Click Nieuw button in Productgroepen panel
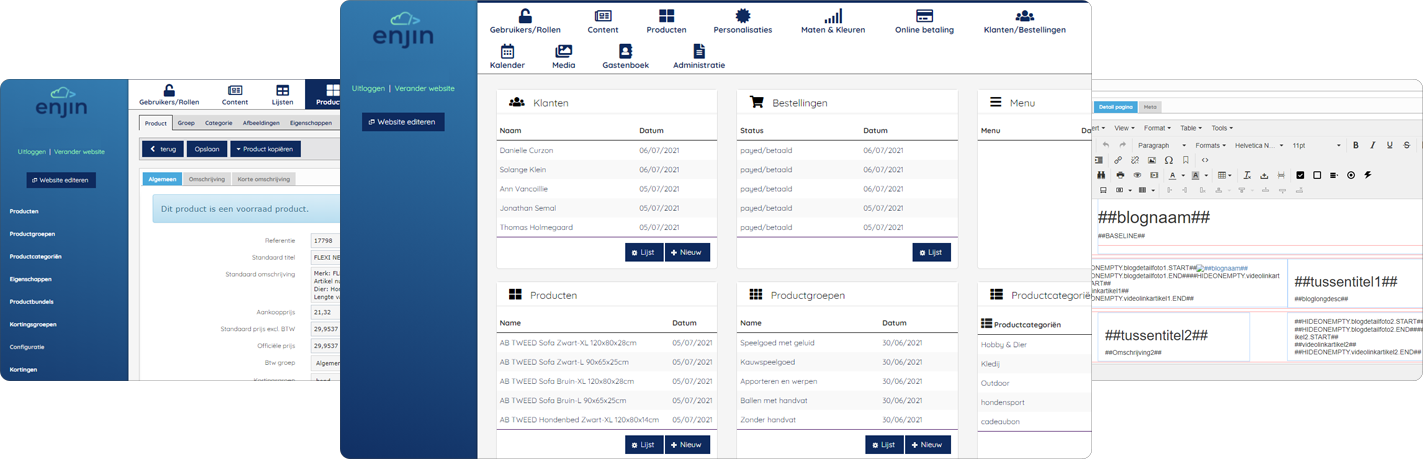 pos(928,444)
